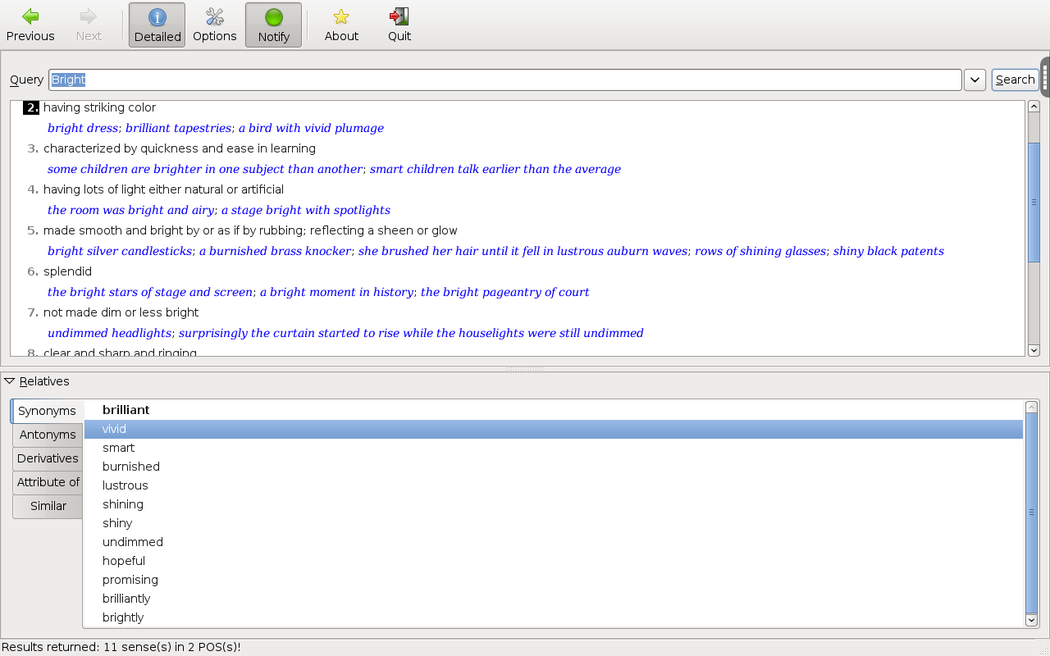Click the Previous green arrow icon
The height and width of the screenshot is (656, 1050).
30,17
